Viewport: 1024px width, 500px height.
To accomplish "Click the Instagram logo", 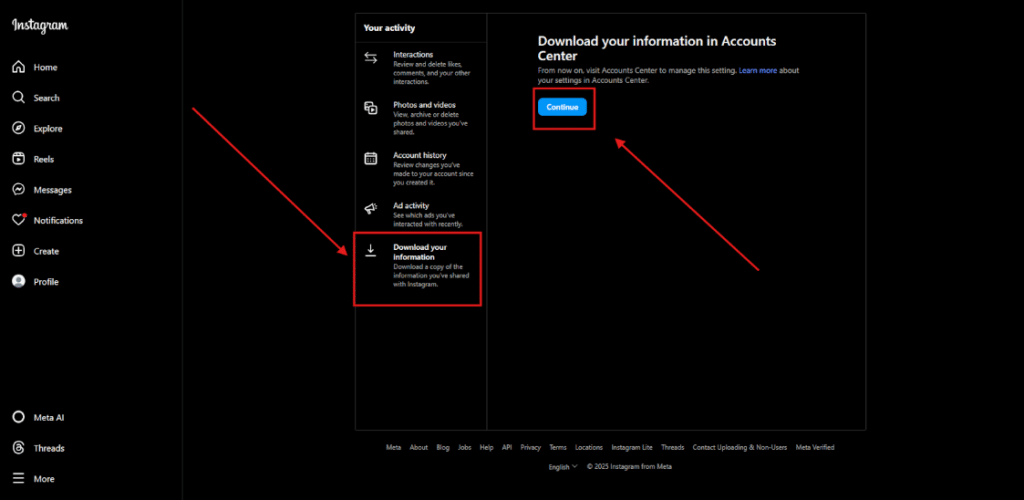I will [x=40, y=25].
